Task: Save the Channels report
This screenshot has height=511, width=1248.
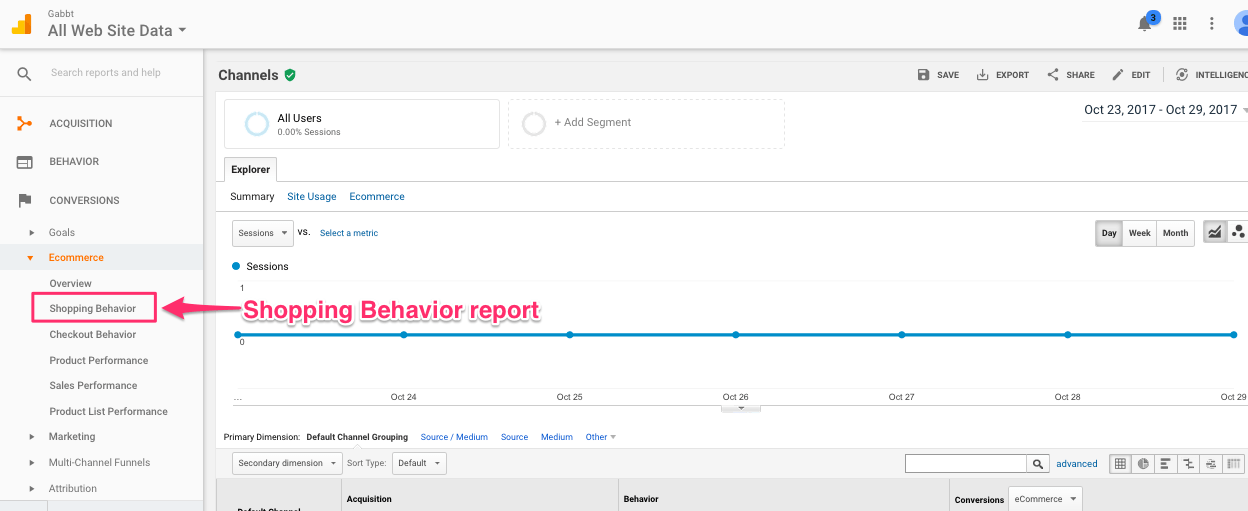Action: click(938, 75)
